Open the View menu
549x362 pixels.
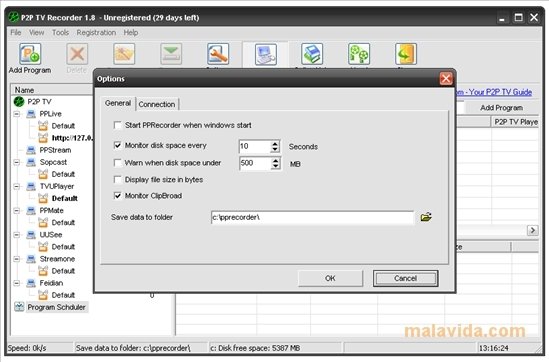[x=36, y=33]
